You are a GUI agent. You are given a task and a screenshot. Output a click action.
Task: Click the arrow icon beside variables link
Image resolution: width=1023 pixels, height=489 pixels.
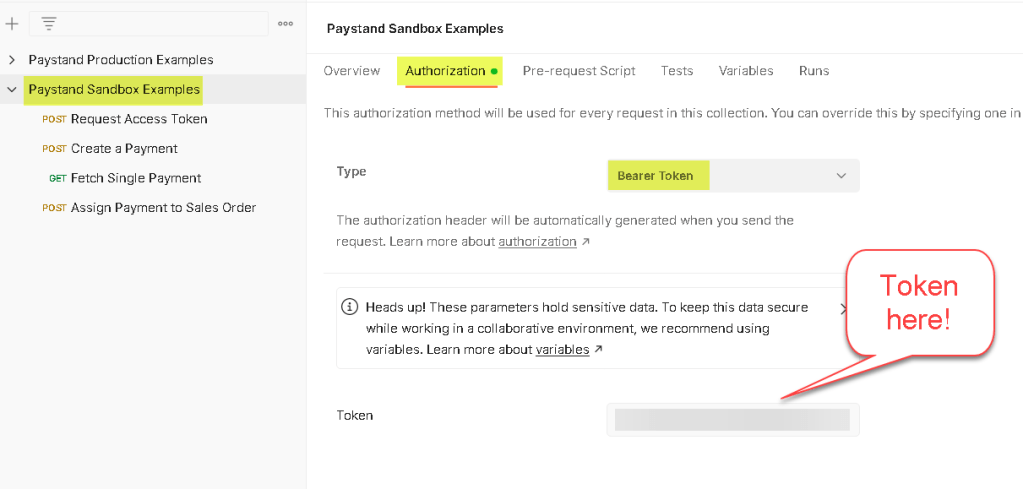point(598,350)
